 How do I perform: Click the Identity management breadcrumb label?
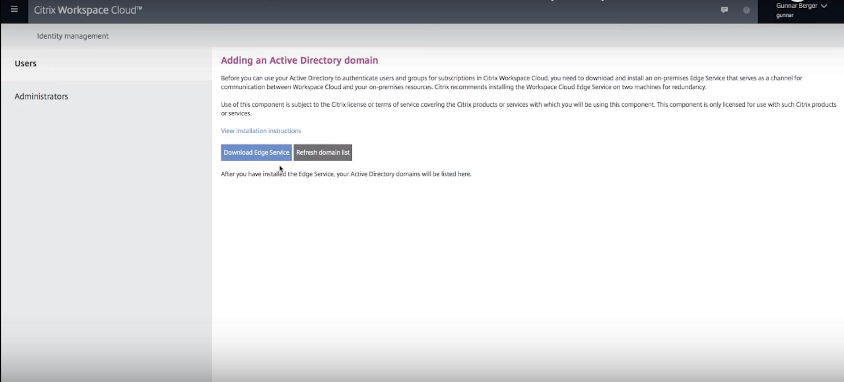73,36
